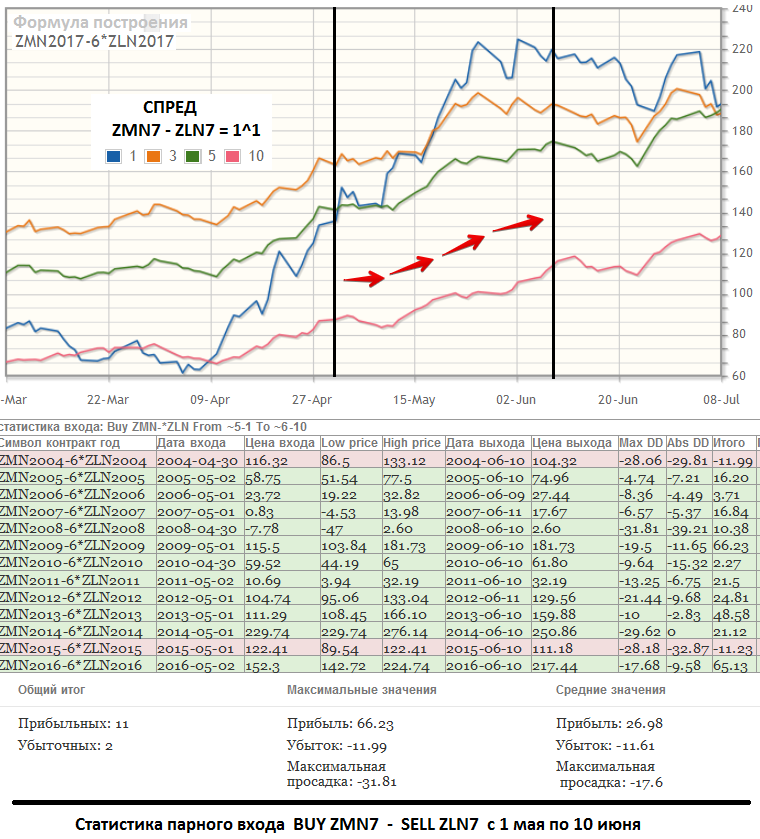Sort by the 'Цена входа' column header
Image resolution: width=760 pixels, height=839 pixels.
point(281,443)
